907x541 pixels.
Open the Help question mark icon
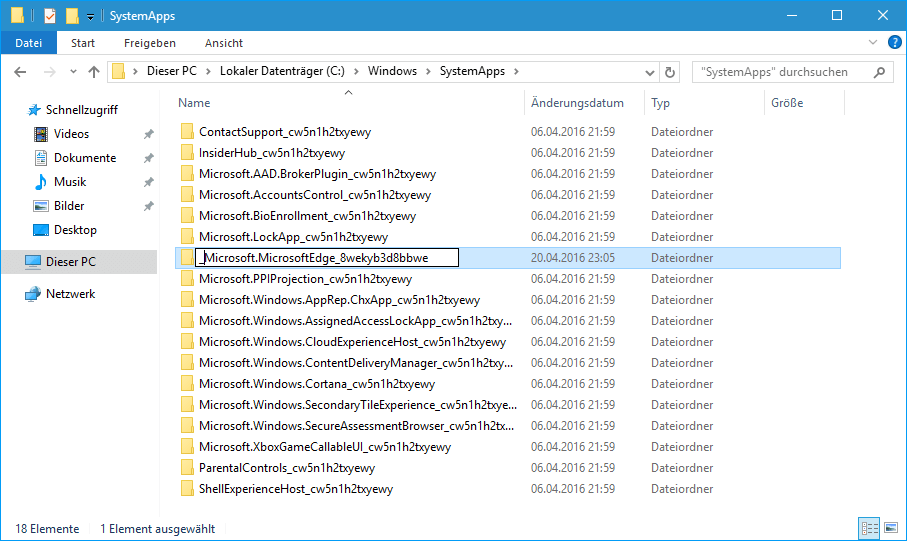point(894,42)
